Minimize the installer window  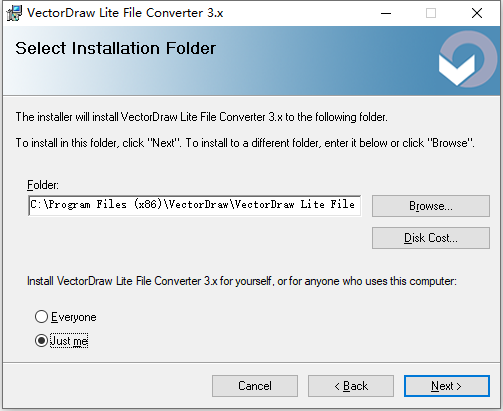386,13
